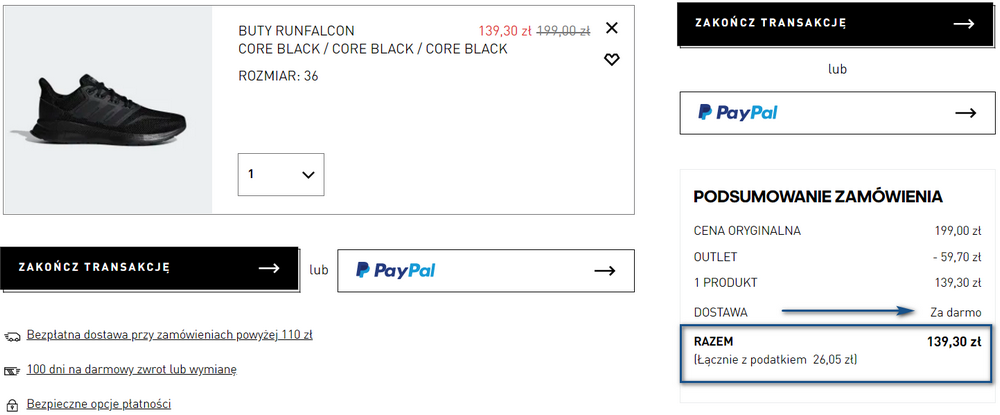
Task: Choose the lower PayPal checkout button
Action: coord(485,270)
